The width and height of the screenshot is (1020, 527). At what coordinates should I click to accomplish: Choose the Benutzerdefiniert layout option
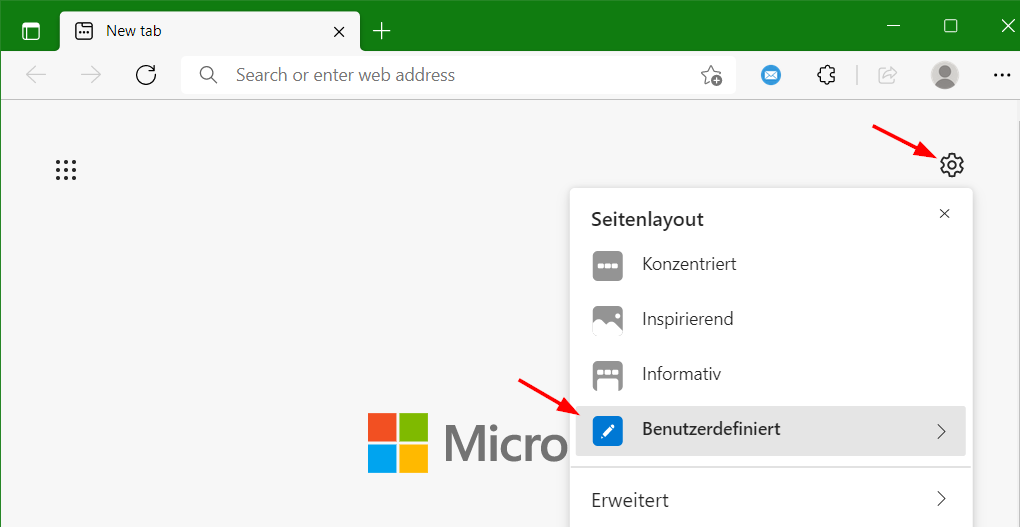click(x=771, y=431)
